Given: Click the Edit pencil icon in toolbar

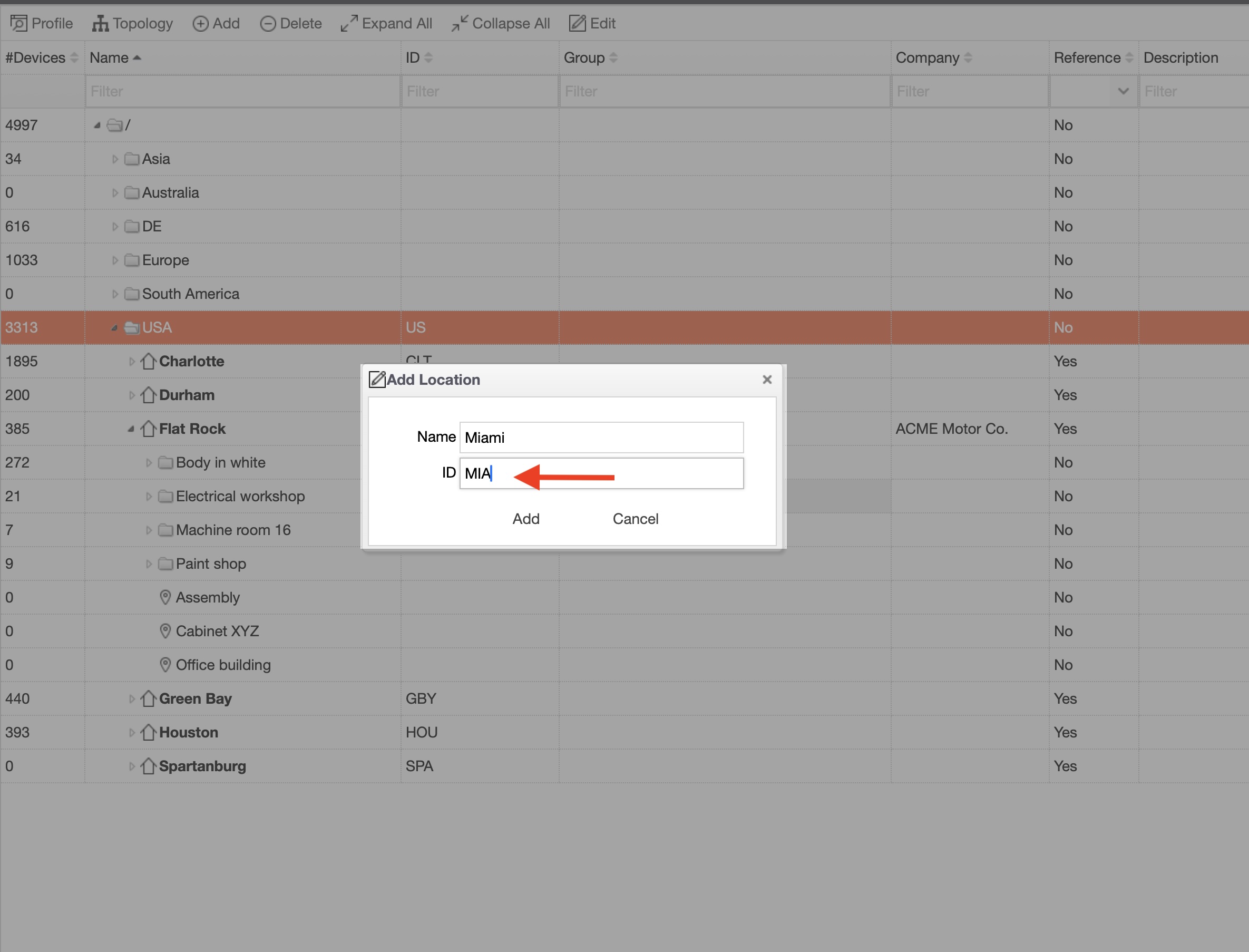Looking at the screenshot, I should 577,23.
